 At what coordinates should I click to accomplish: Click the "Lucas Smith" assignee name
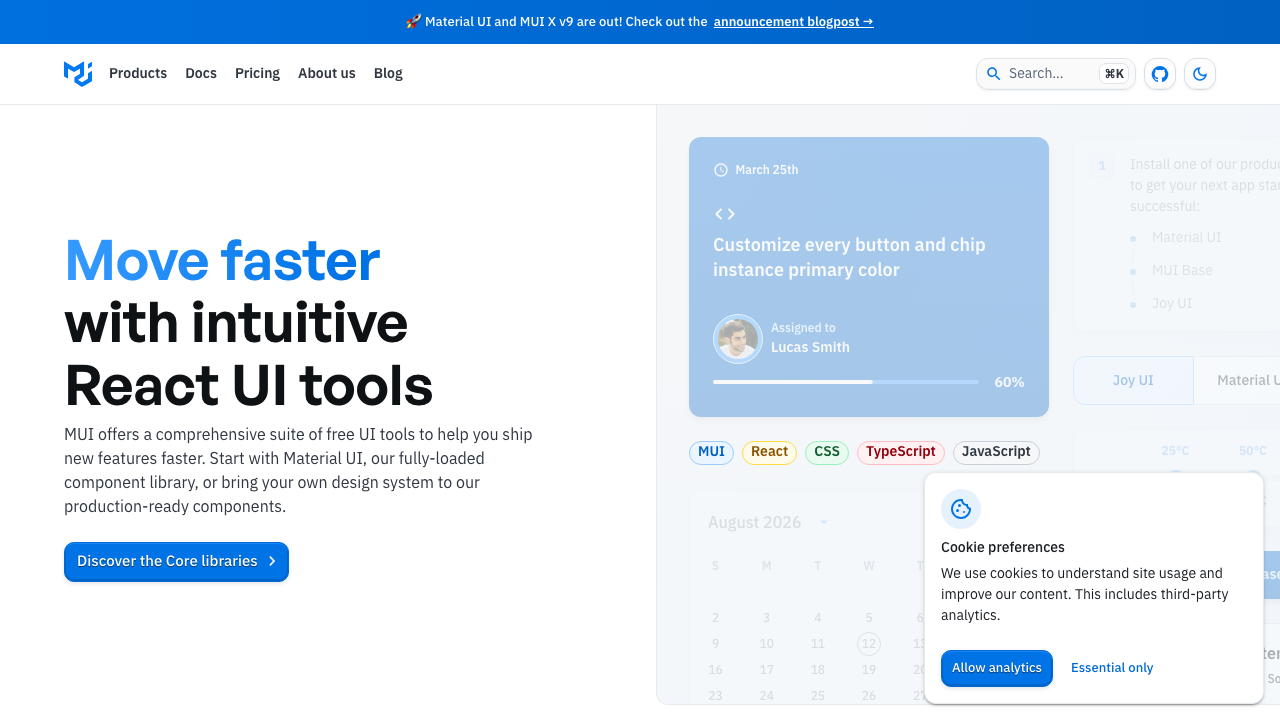[810, 348]
